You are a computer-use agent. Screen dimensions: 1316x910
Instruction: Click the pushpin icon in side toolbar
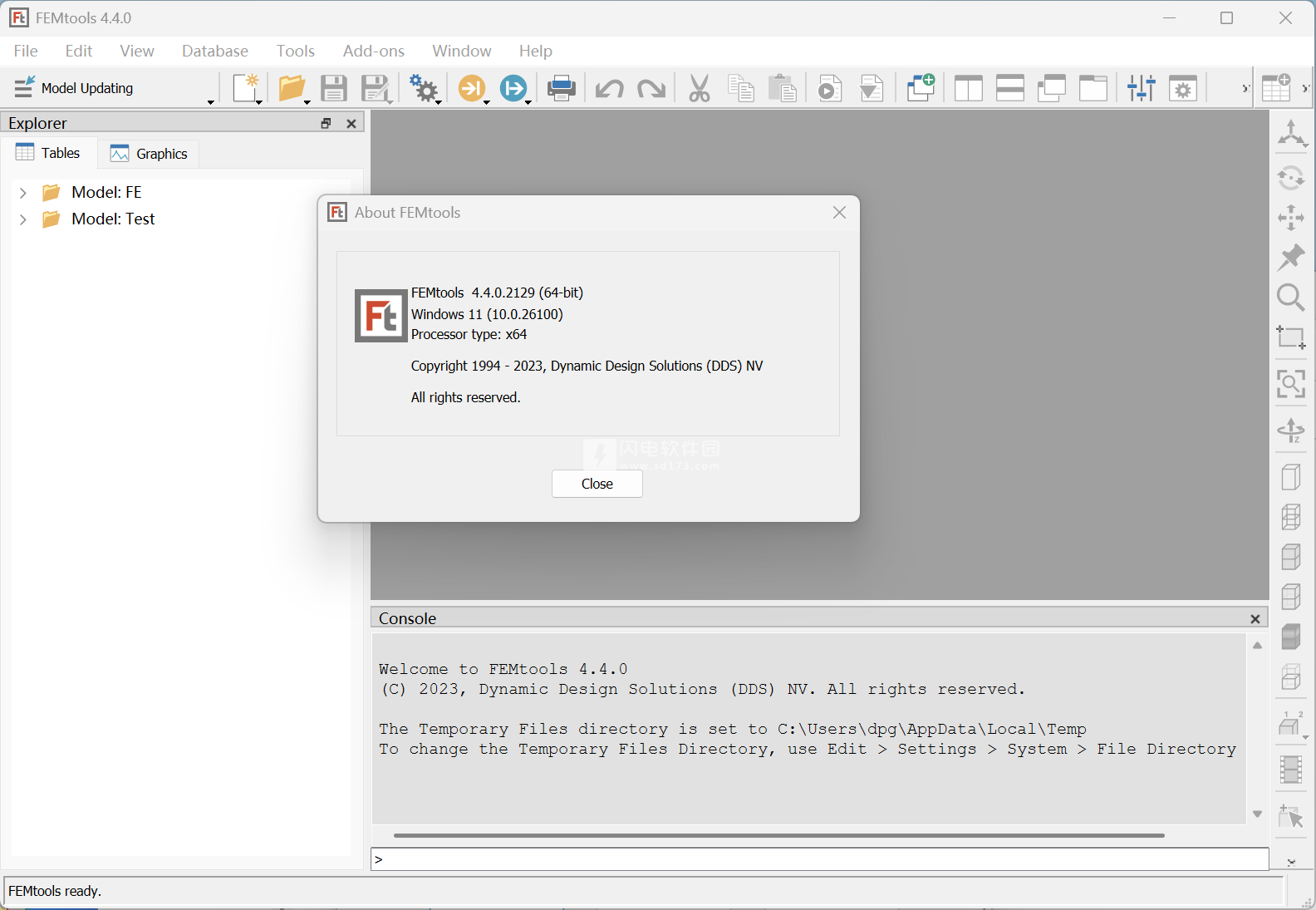point(1291,258)
